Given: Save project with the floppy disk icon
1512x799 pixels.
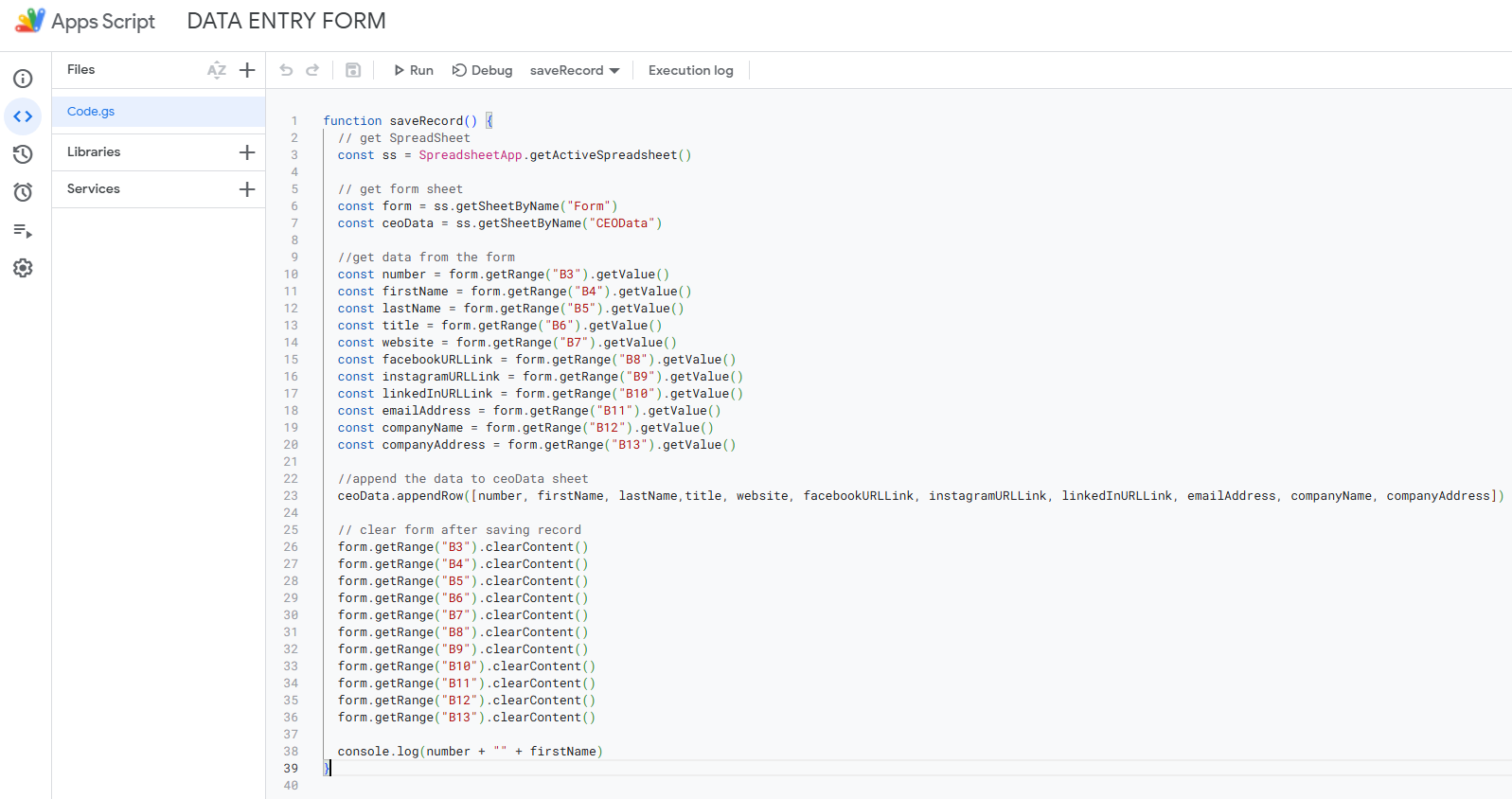Looking at the screenshot, I should (x=353, y=70).
